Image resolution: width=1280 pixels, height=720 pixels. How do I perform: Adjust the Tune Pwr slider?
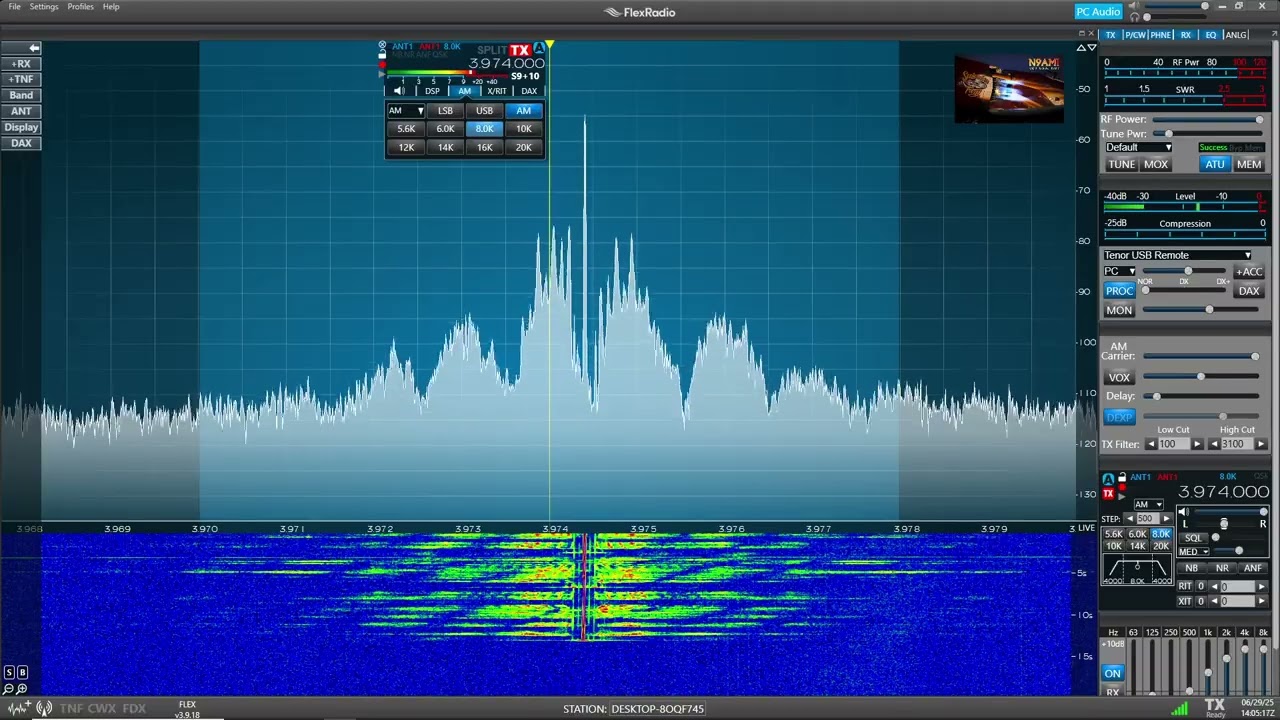click(x=1208, y=134)
